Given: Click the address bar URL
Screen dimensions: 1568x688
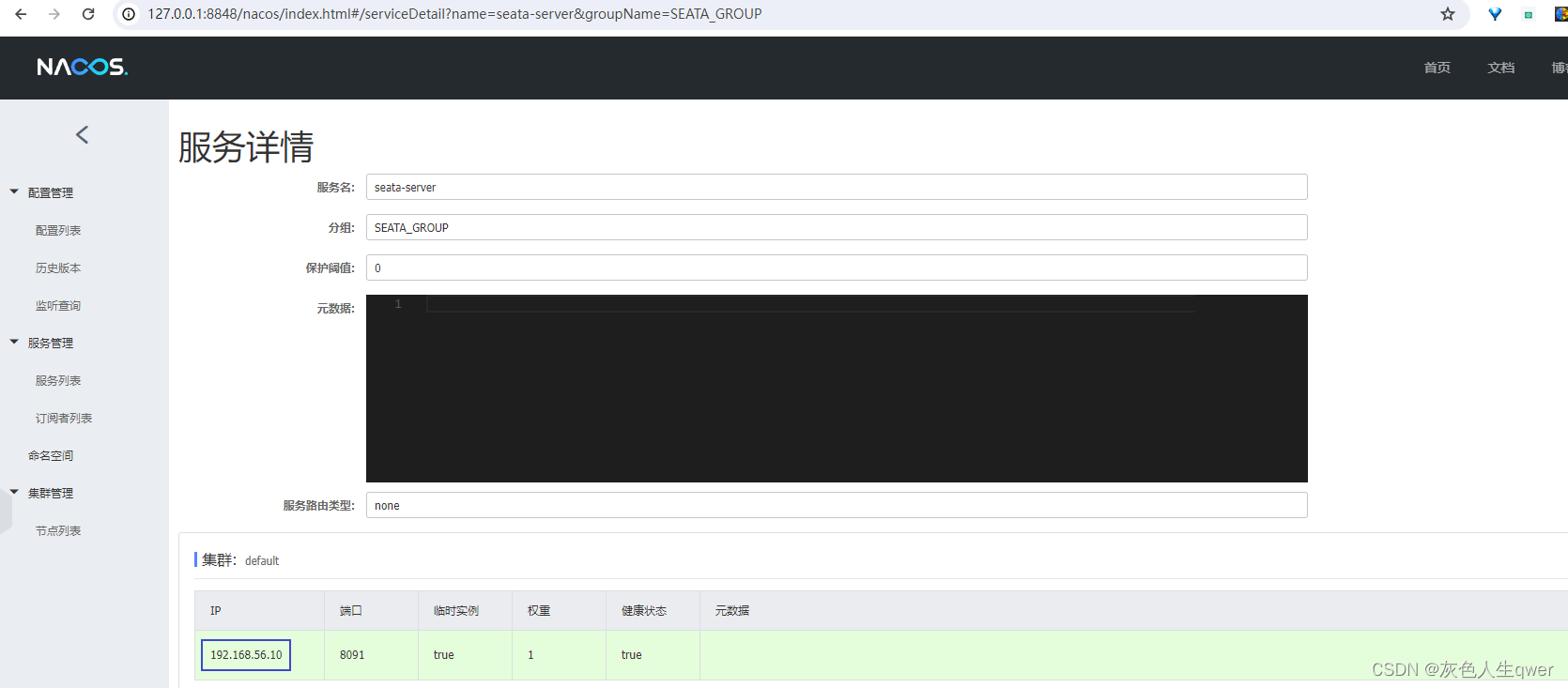Looking at the screenshot, I should [x=454, y=14].
